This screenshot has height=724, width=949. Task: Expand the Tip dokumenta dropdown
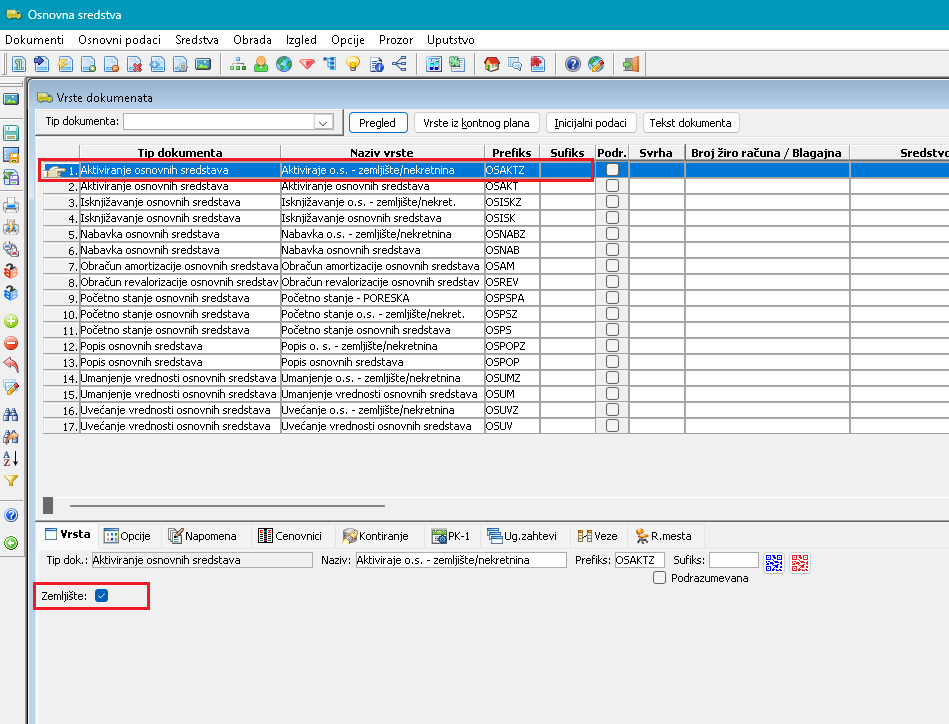click(322, 123)
